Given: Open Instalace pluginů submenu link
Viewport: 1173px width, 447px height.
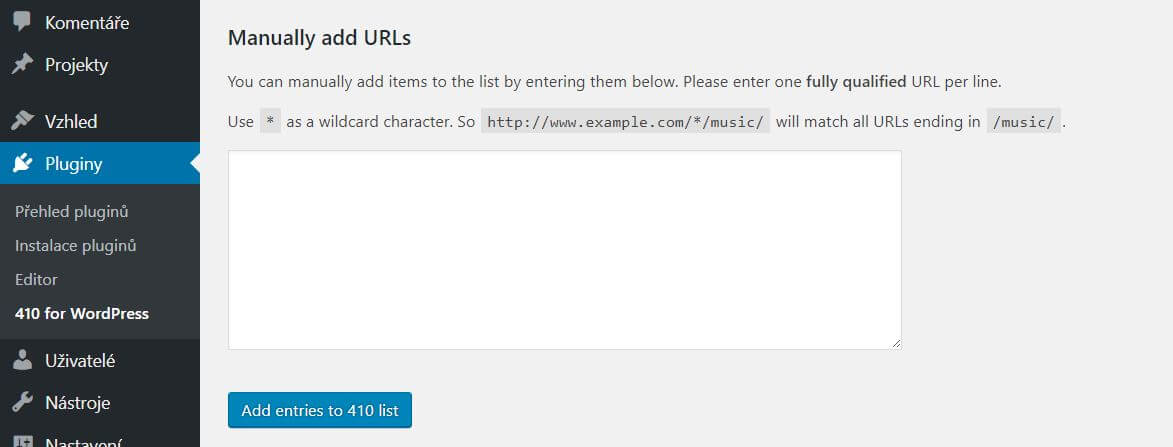Looking at the screenshot, I should tap(76, 245).
